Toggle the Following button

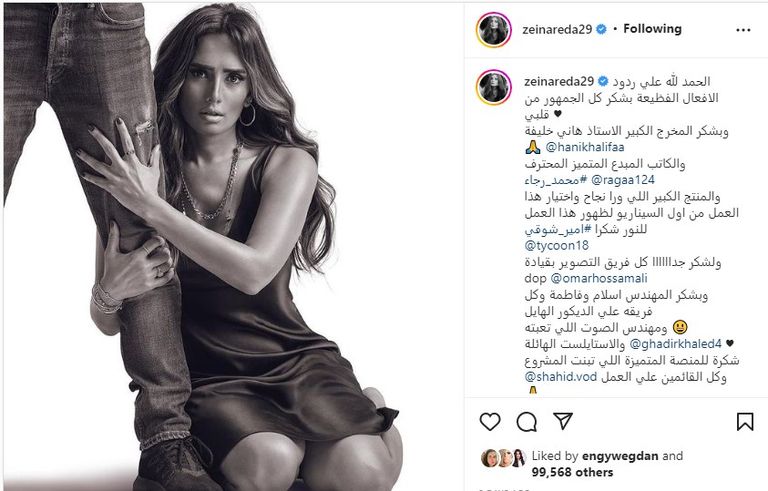[x=652, y=29]
